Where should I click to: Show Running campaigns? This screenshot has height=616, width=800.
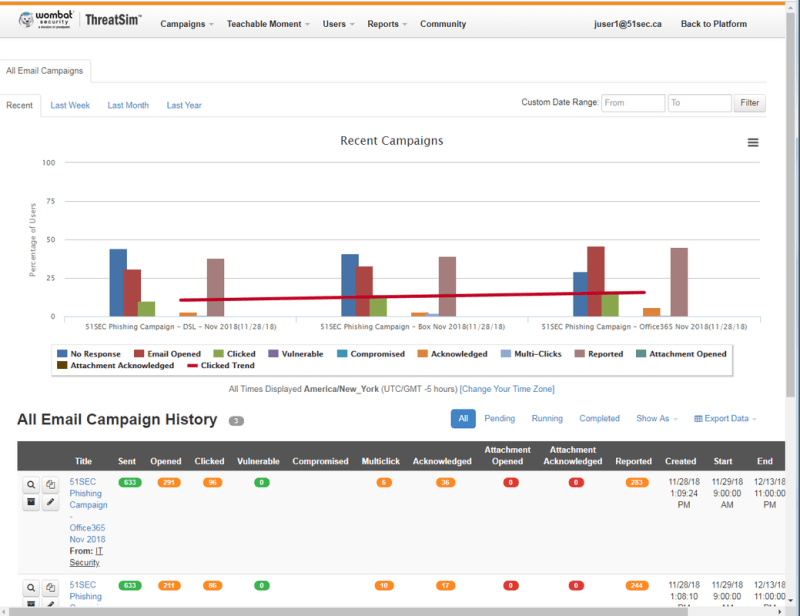click(x=547, y=418)
